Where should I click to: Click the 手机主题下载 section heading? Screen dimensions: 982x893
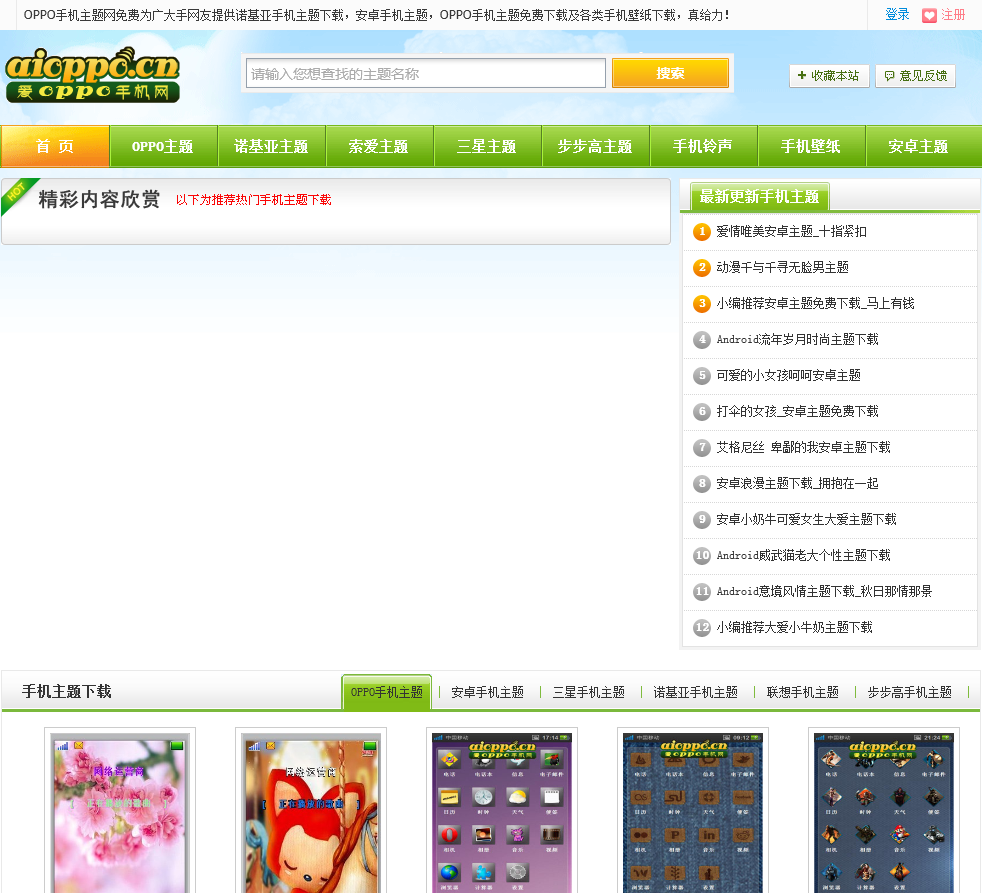pos(66,691)
